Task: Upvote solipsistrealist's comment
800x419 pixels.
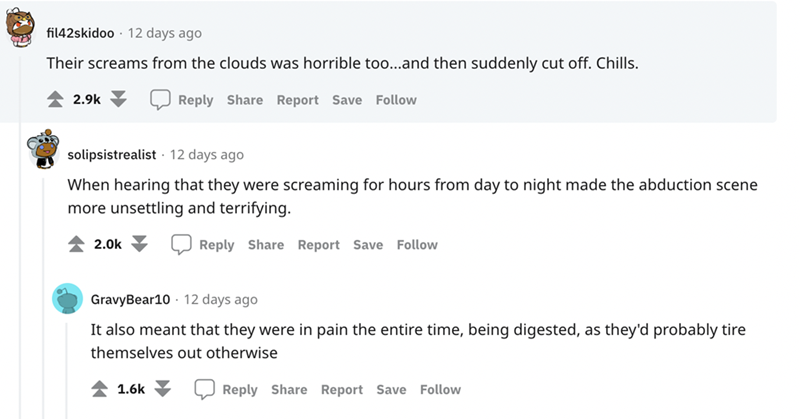Action: [x=77, y=245]
